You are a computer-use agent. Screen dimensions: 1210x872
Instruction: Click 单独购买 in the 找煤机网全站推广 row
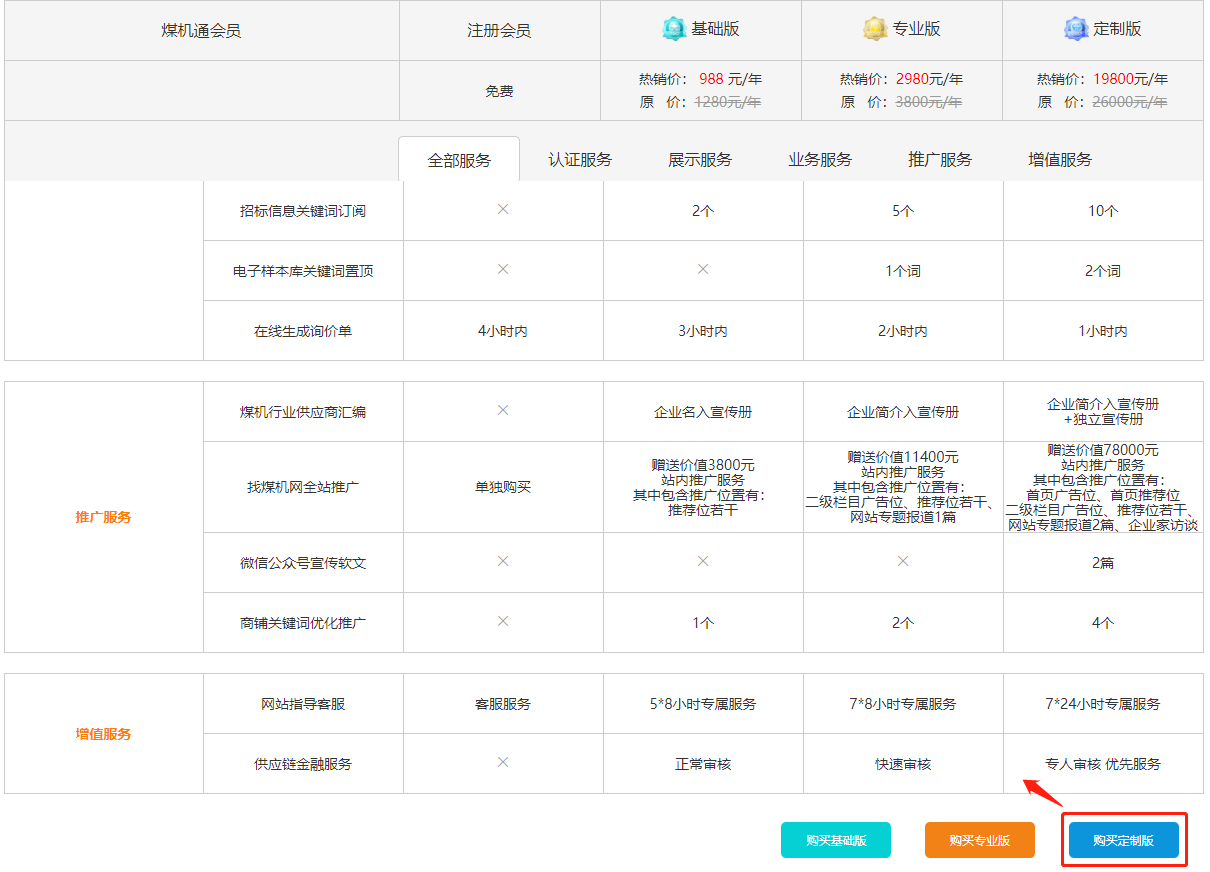(503, 487)
